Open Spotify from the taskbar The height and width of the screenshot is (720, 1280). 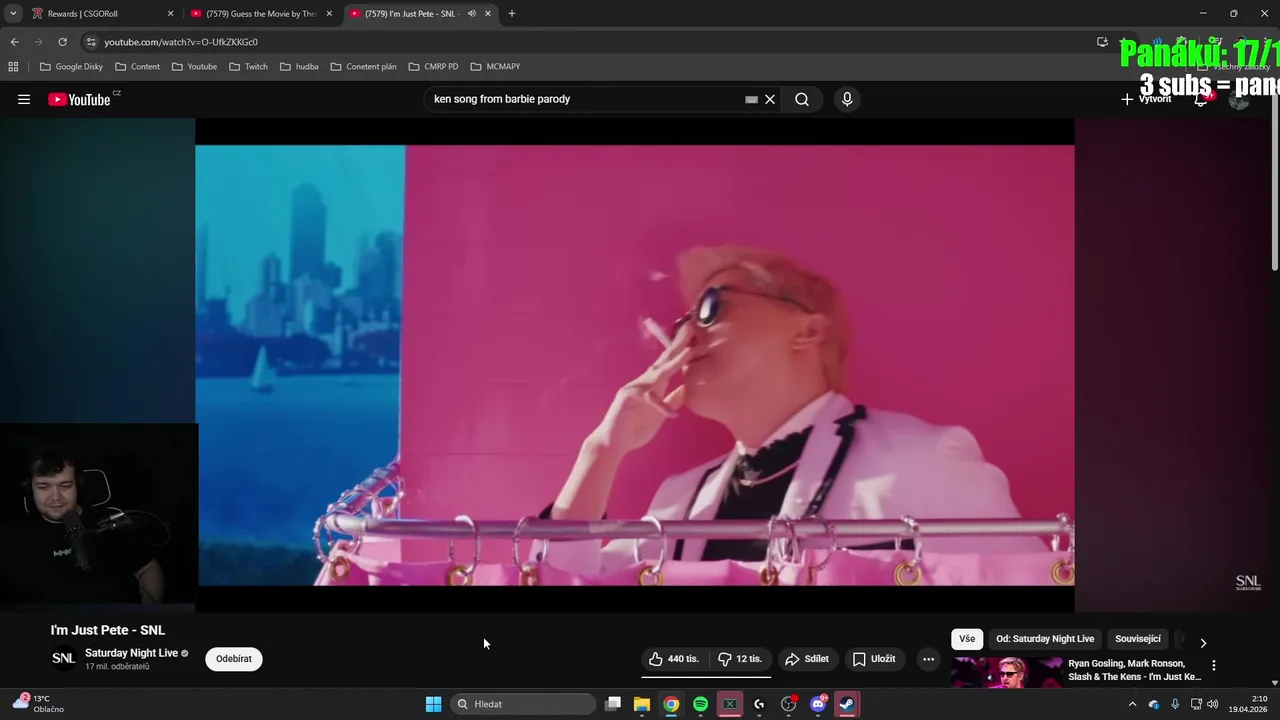point(700,704)
